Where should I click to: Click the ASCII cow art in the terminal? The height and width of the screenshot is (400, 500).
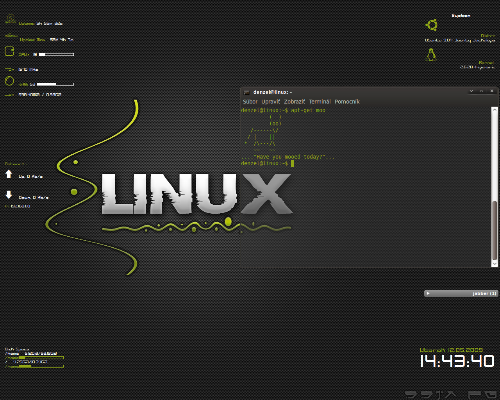click(x=263, y=132)
